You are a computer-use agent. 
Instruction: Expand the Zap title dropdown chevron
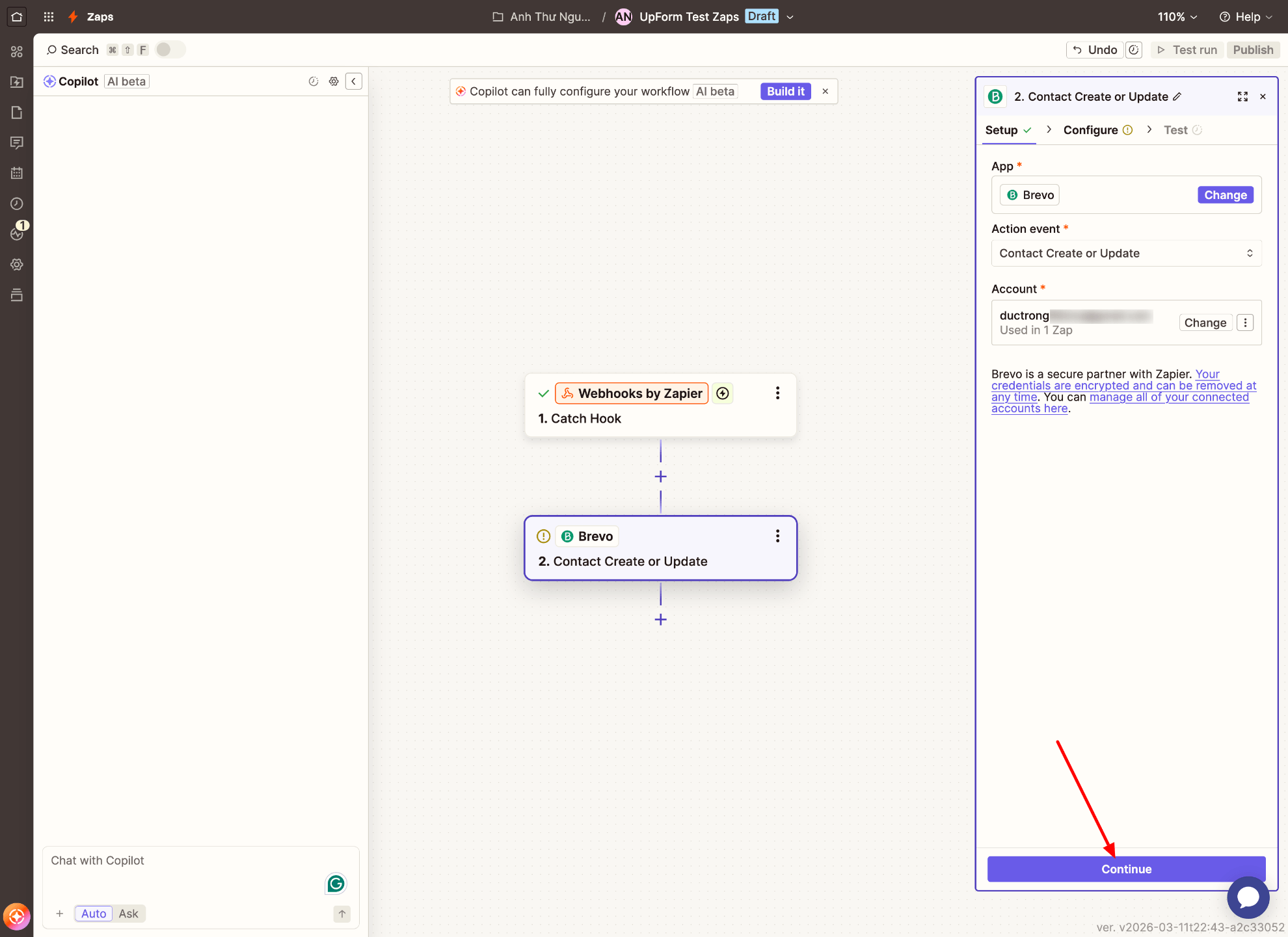tap(790, 17)
